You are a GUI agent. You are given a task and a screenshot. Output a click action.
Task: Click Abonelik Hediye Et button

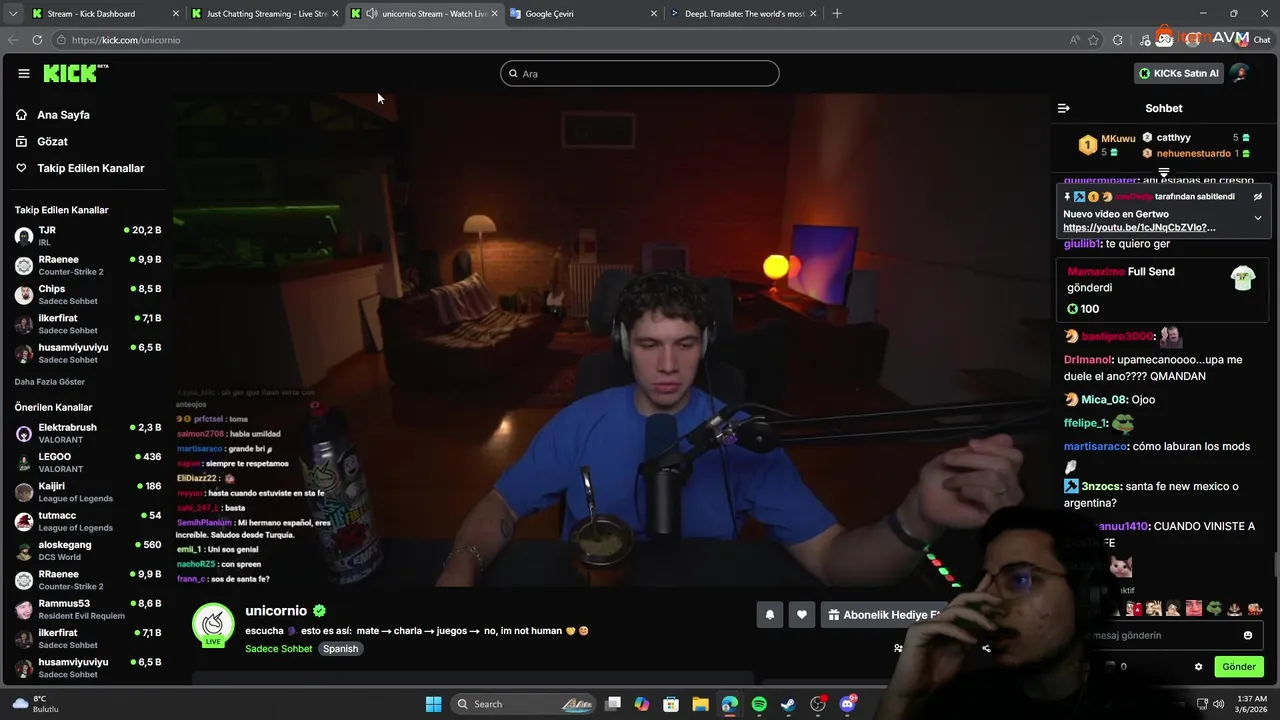click(x=886, y=615)
